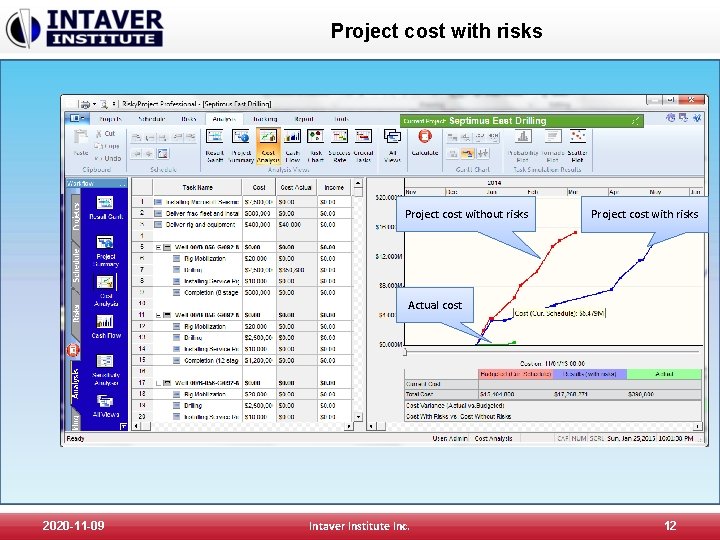This screenshot has width=720, height=540.
Task: Select the Risks vertical workflow tab
Action: pyautogui.click(x=75, y=313)
